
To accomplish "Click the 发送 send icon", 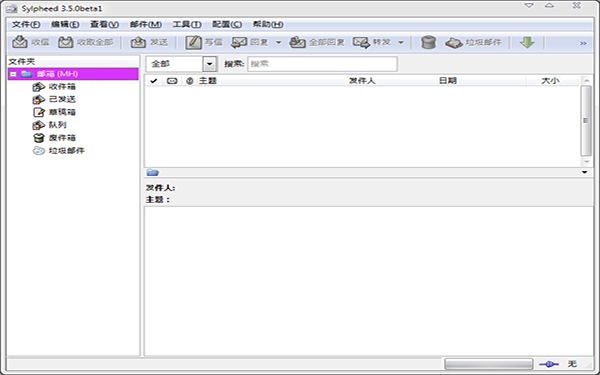I will [x=138, y=42].
